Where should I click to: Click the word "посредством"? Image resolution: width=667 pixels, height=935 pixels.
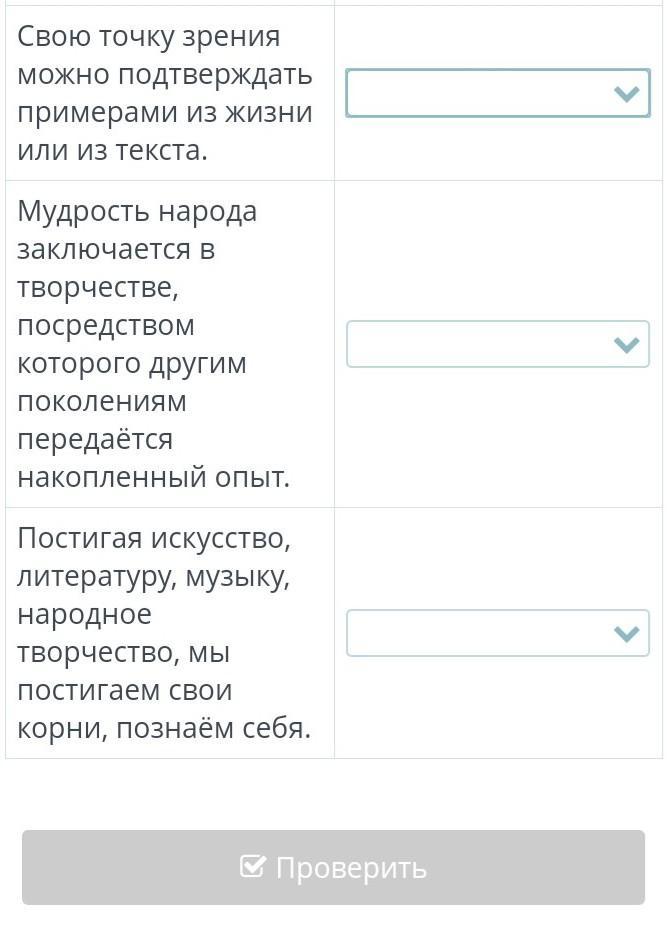click(x=106, y=327)
